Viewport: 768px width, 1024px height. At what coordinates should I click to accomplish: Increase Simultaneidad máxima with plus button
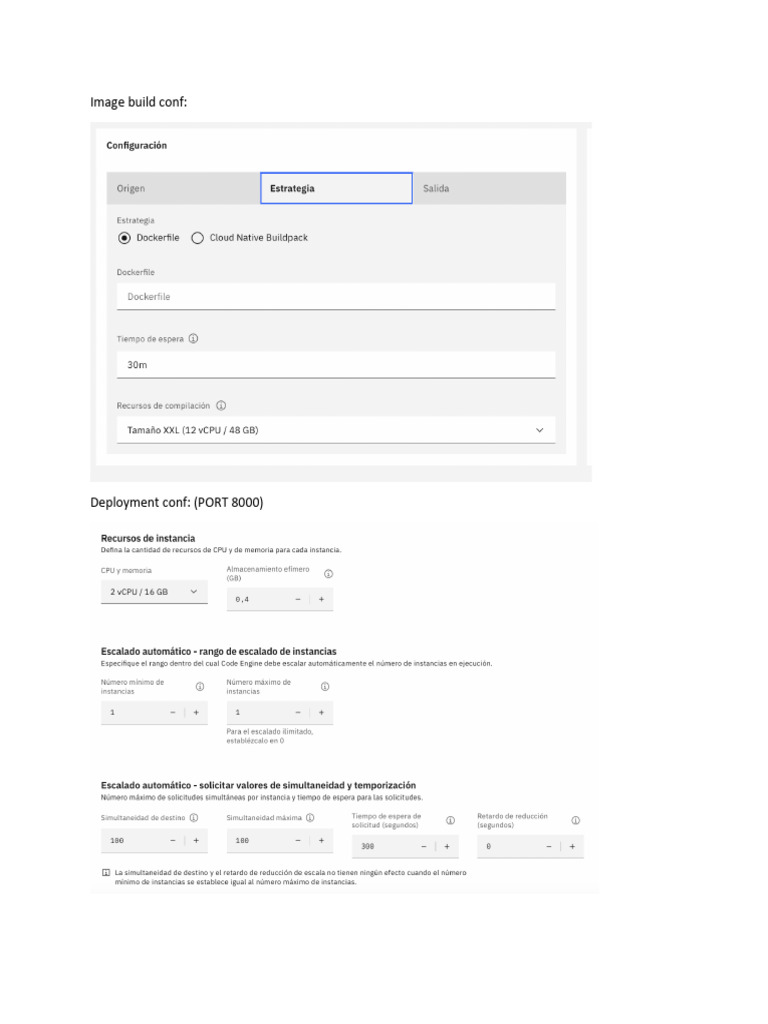point(321,840)
